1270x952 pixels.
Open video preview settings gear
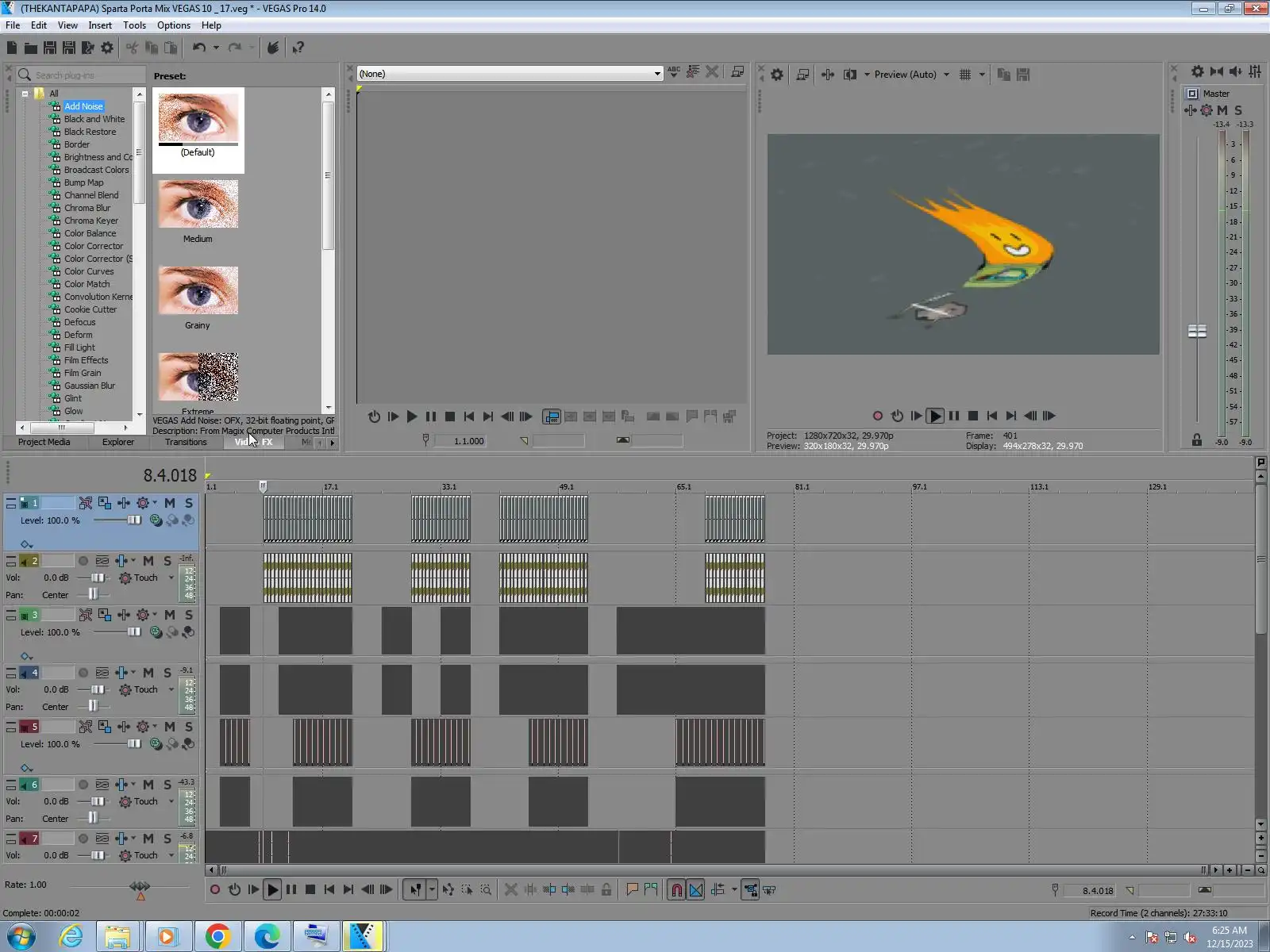click(x=777, y=75)
